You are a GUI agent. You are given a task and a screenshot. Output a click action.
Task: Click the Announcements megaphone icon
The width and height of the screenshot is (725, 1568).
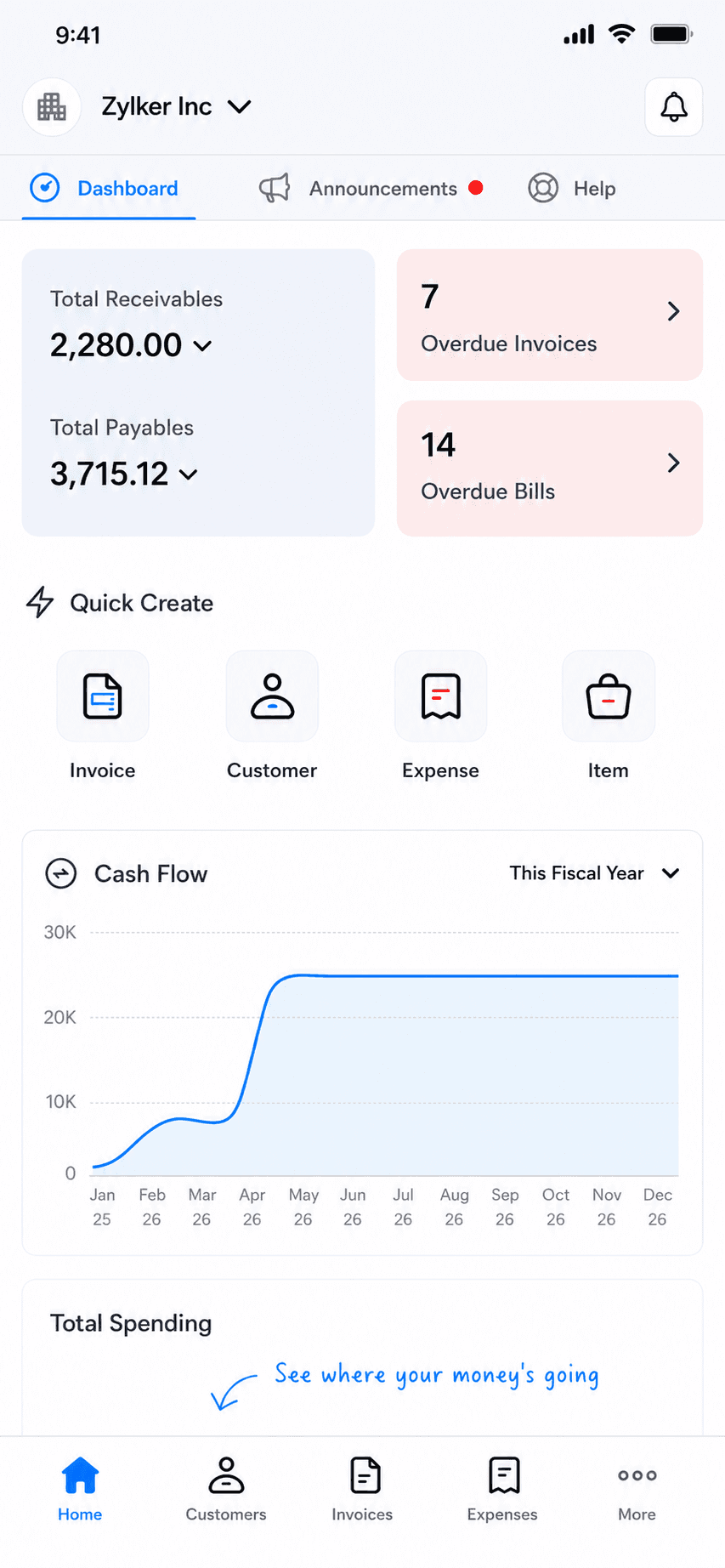275,188
